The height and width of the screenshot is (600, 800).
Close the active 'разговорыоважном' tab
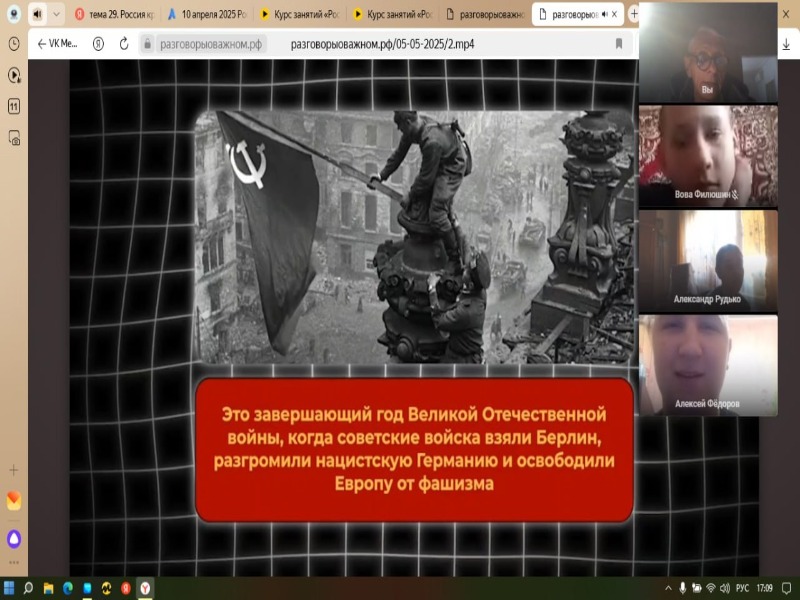coord(615,14)
